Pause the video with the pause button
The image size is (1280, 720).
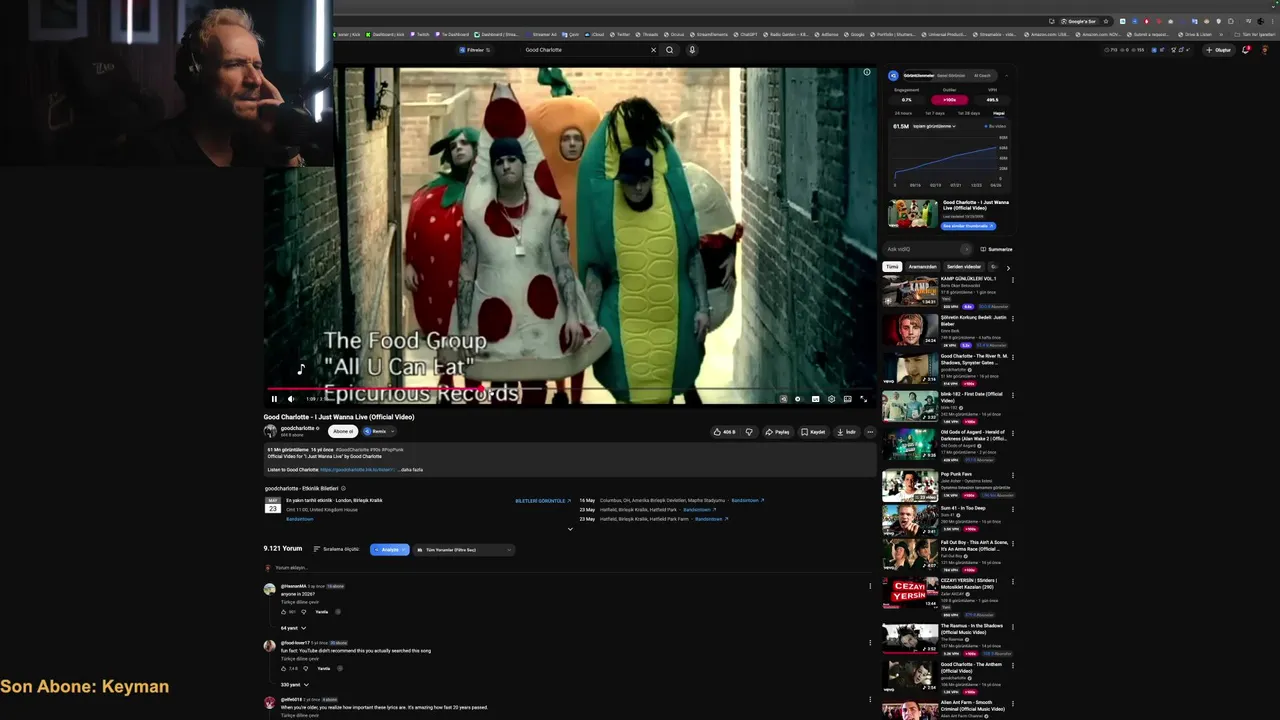click(x=274, y=399)
